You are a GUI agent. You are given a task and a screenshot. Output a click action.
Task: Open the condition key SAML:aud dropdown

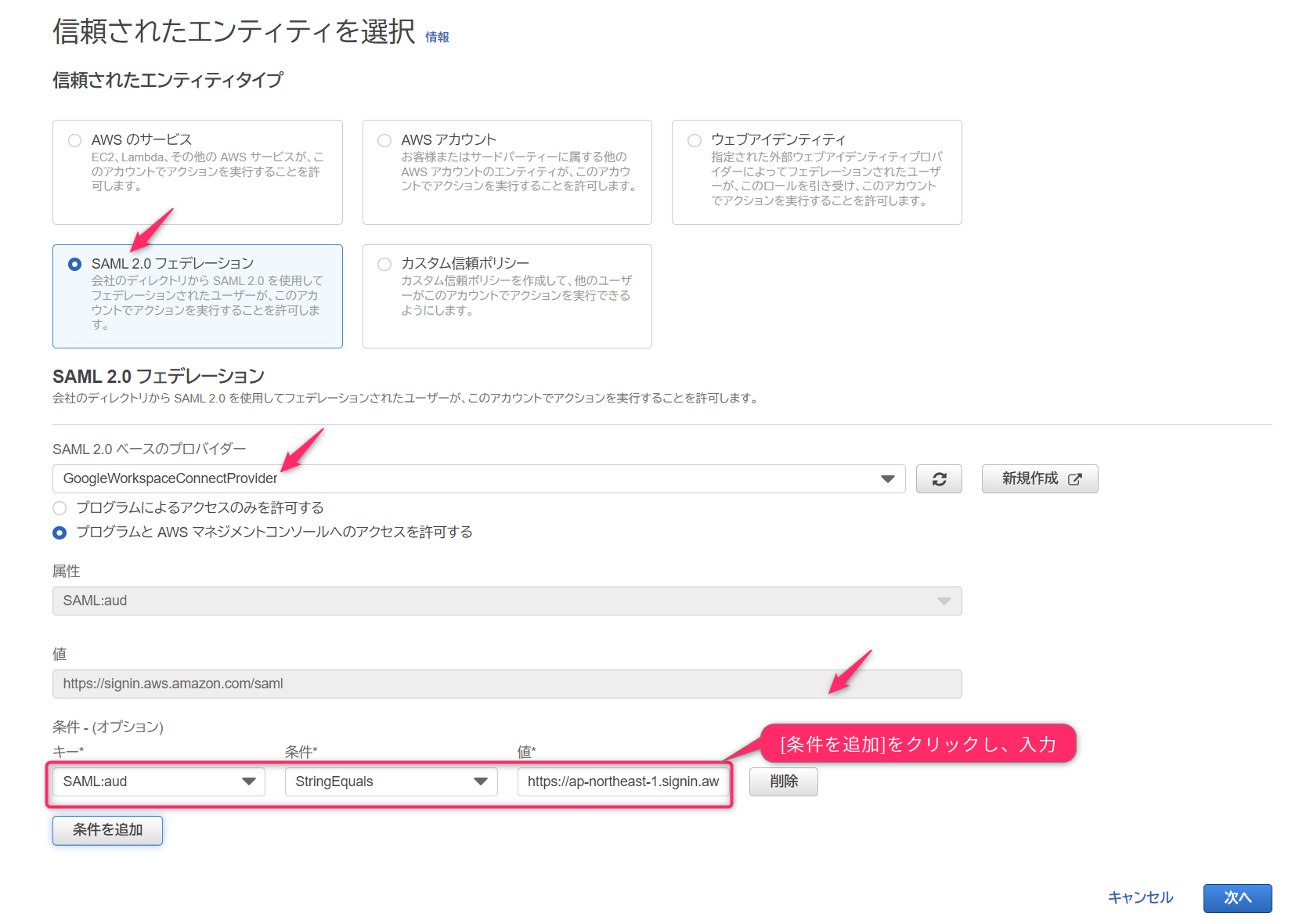tap(159, 781)
